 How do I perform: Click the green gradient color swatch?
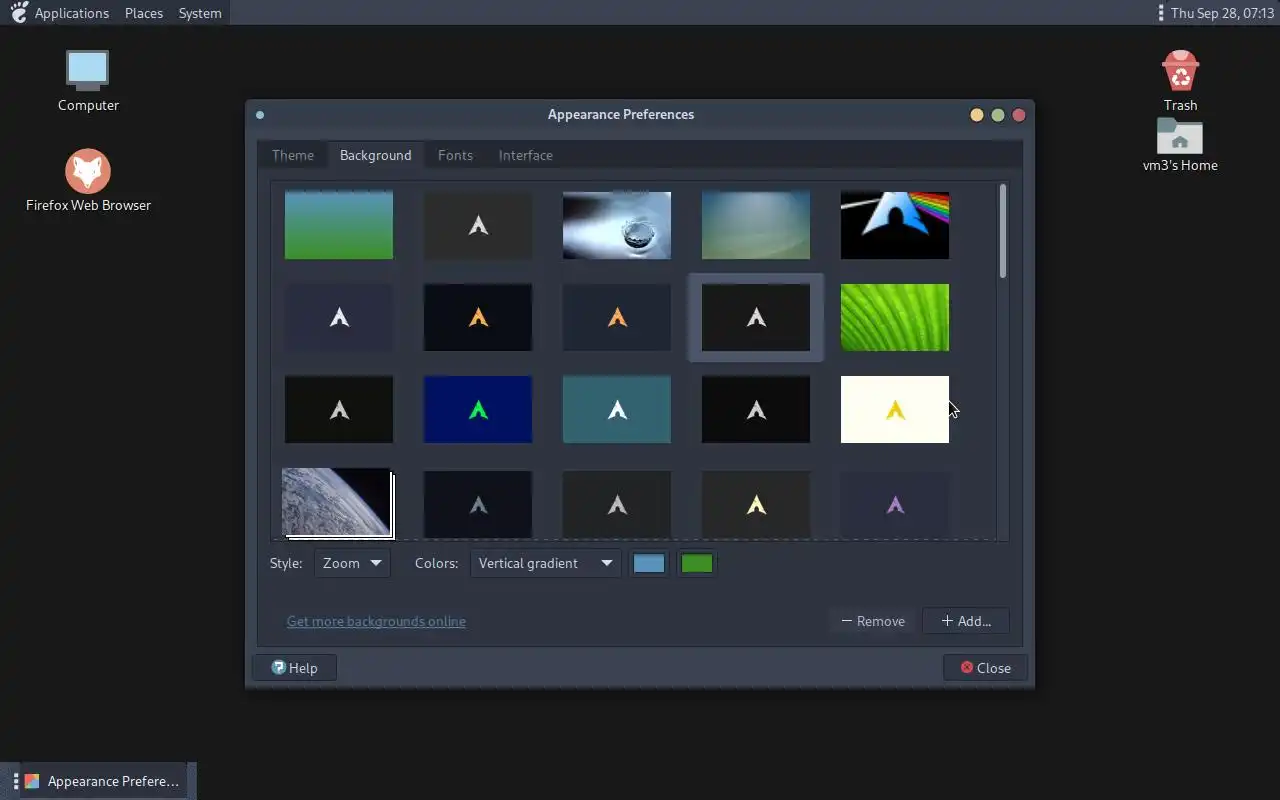[x=697, y=563]
